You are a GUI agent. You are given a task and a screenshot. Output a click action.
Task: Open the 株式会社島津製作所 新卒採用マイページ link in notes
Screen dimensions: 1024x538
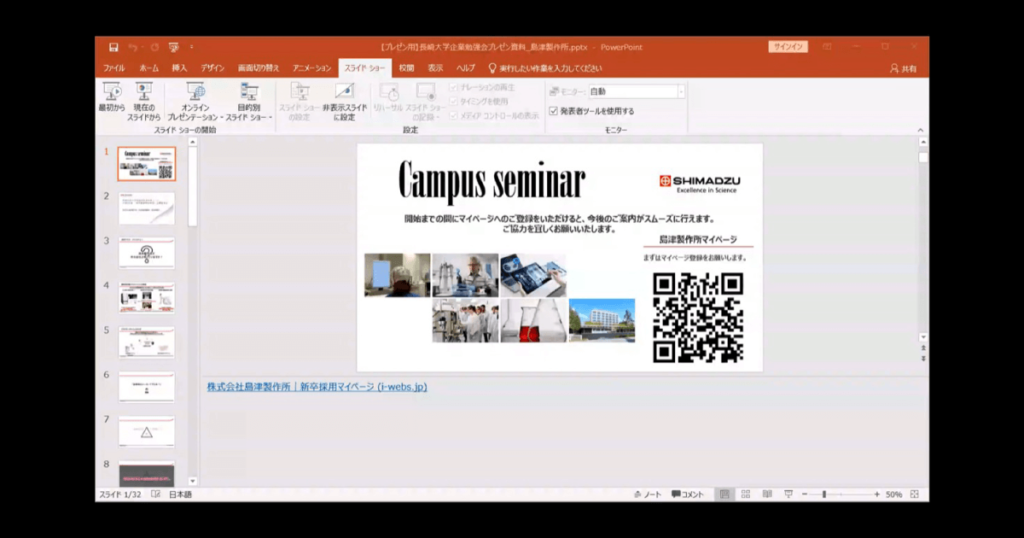(x=317, y=387)
